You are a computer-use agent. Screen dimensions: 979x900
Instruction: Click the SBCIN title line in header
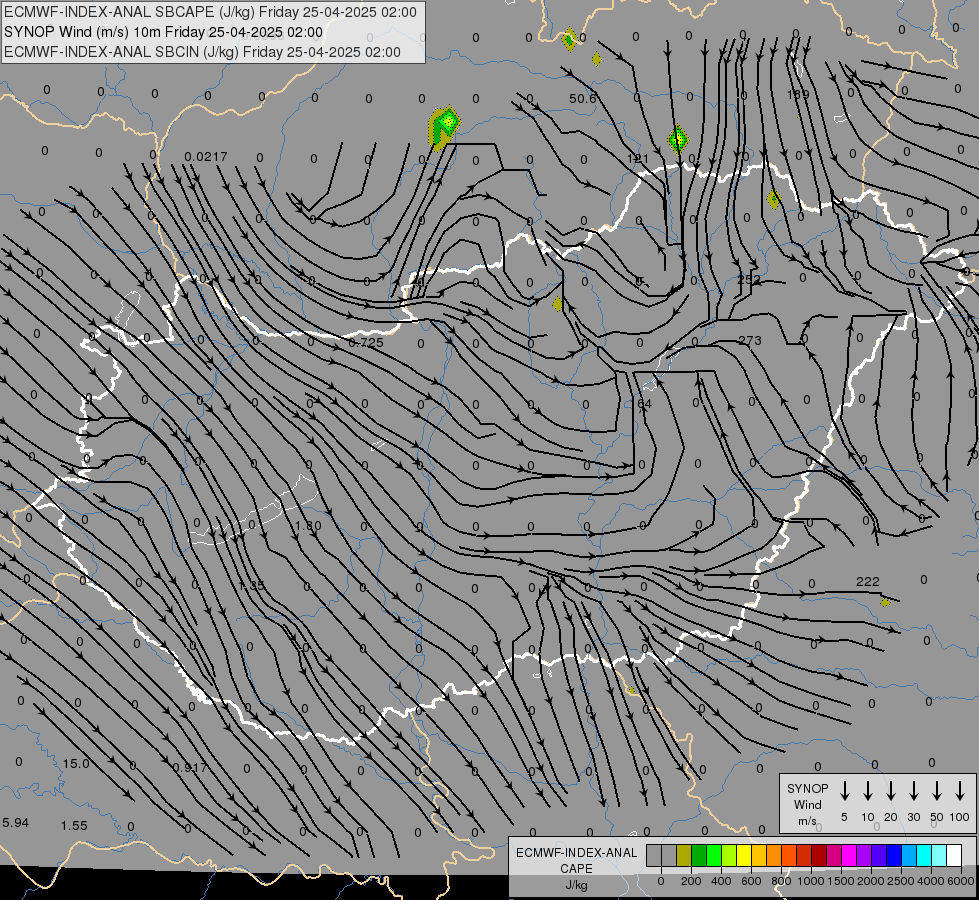point(202,52)
